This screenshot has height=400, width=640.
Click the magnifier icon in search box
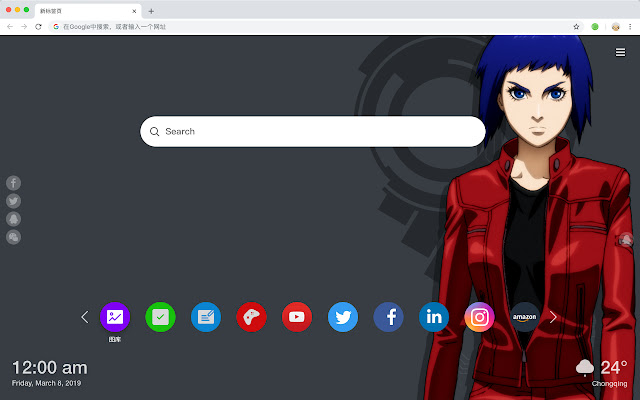(154, 131)
